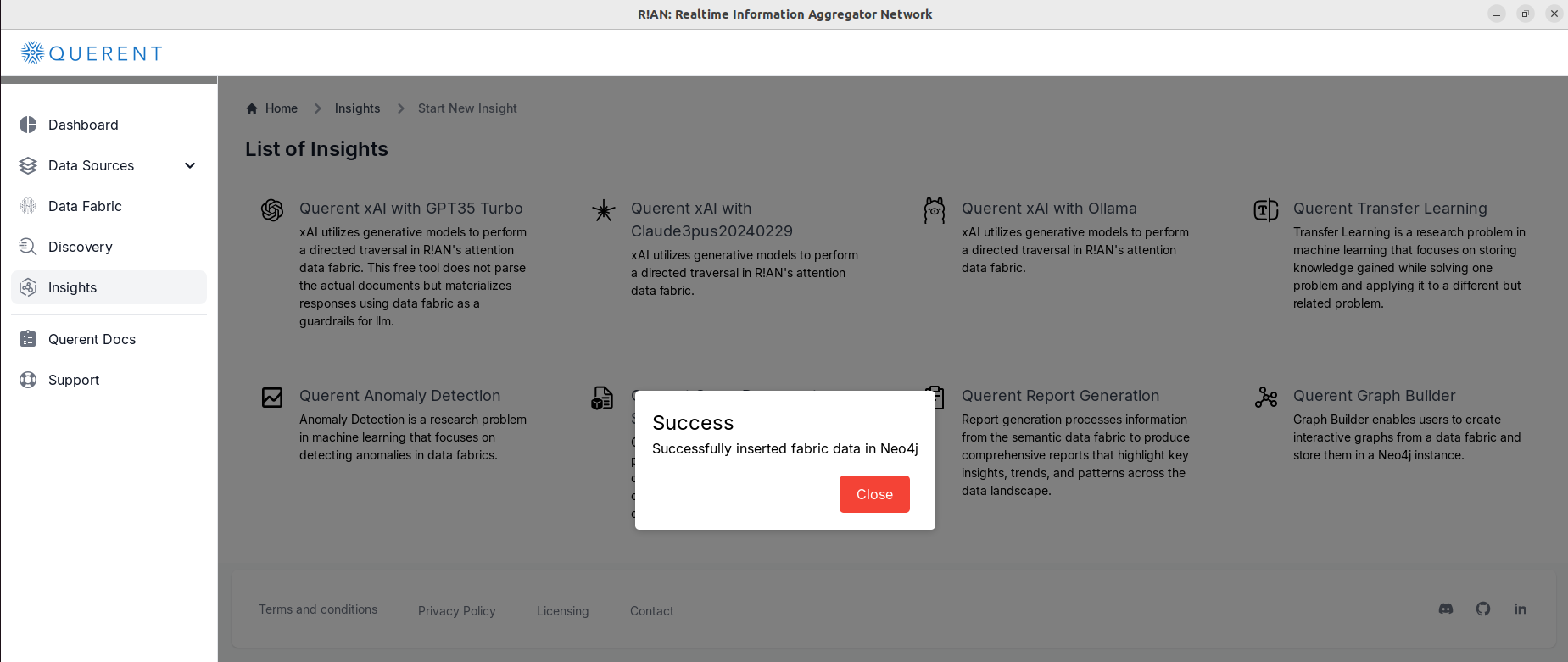1568x662 pixels.
Task: Click the Querent Docs clipboard icon
Action: pos(28,339)
